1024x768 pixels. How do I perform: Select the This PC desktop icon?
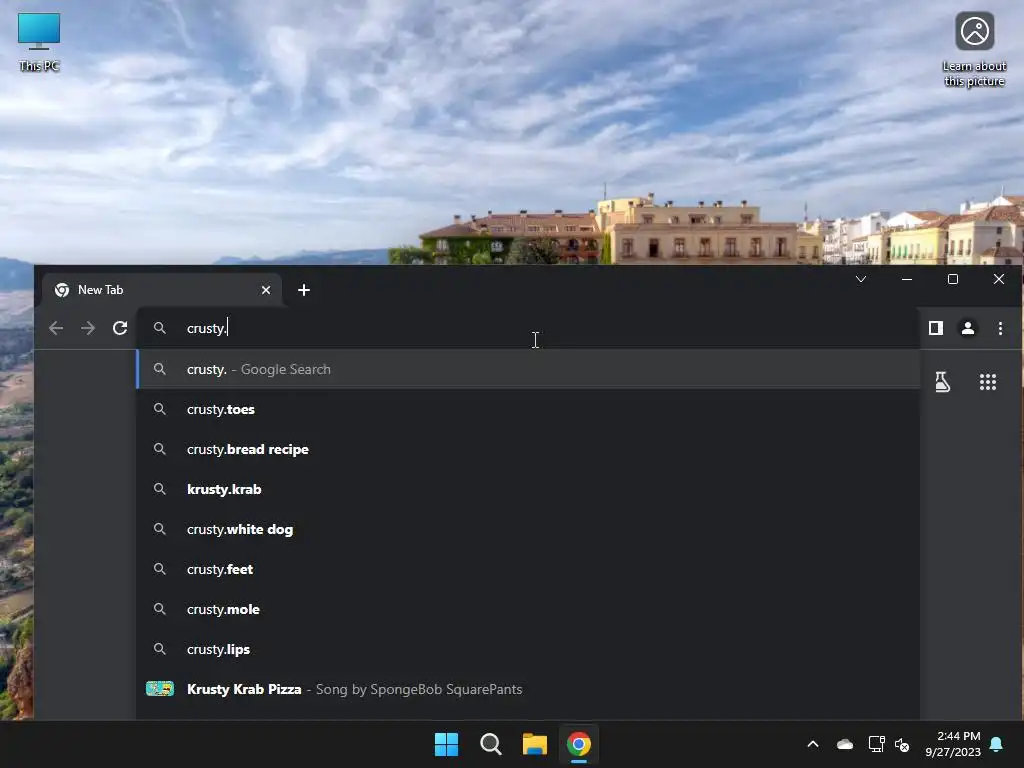click(39, 42)
